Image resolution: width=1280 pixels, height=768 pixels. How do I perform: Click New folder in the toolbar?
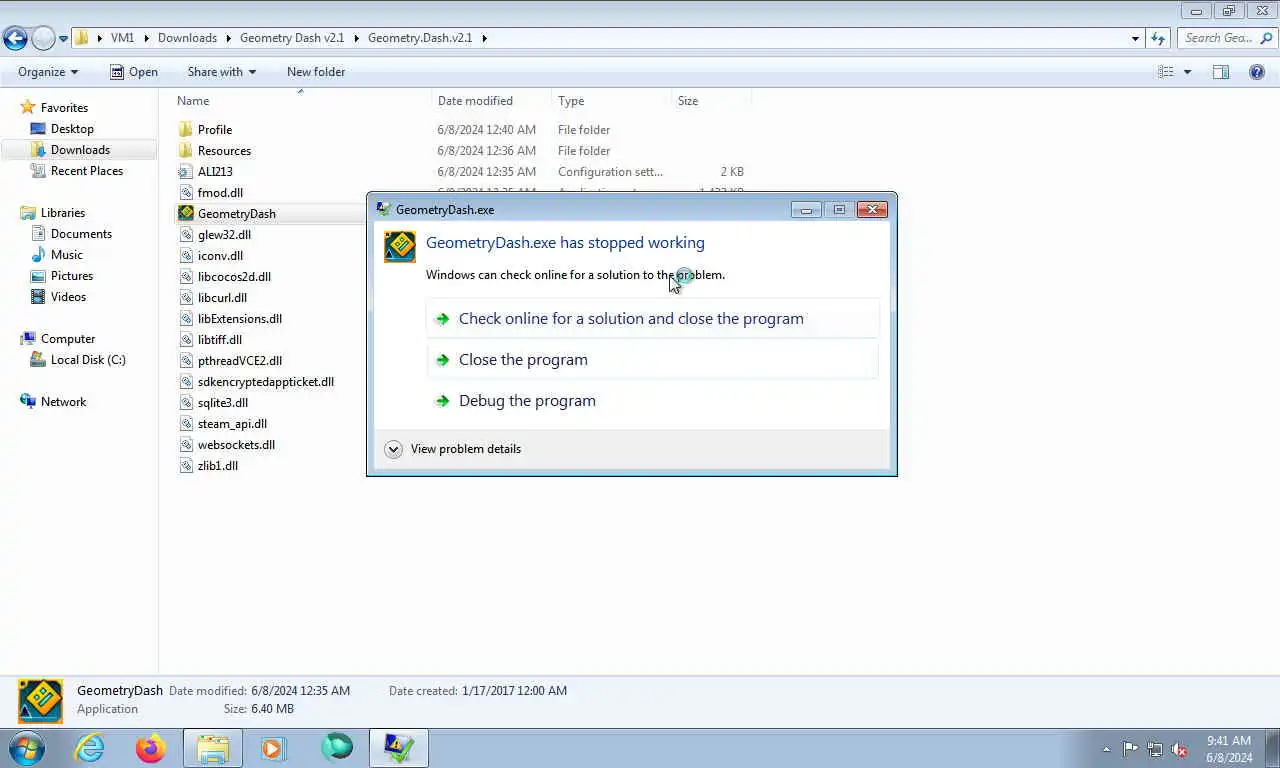(316, 72)
